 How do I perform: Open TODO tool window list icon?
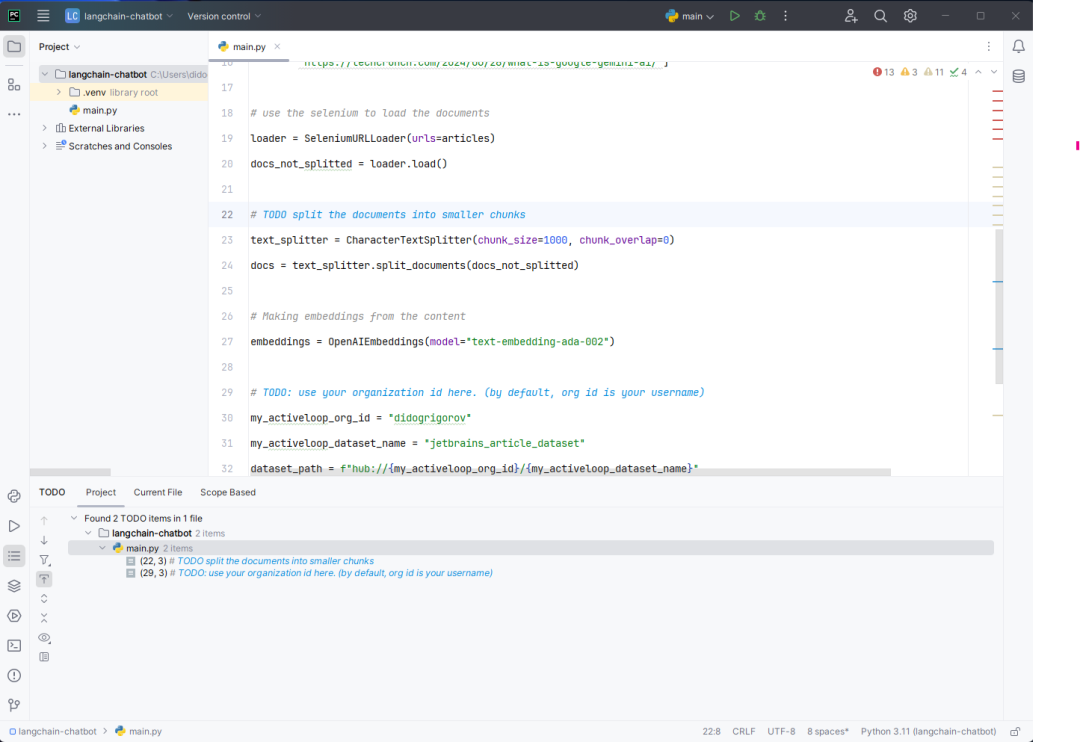click(14, 556)
